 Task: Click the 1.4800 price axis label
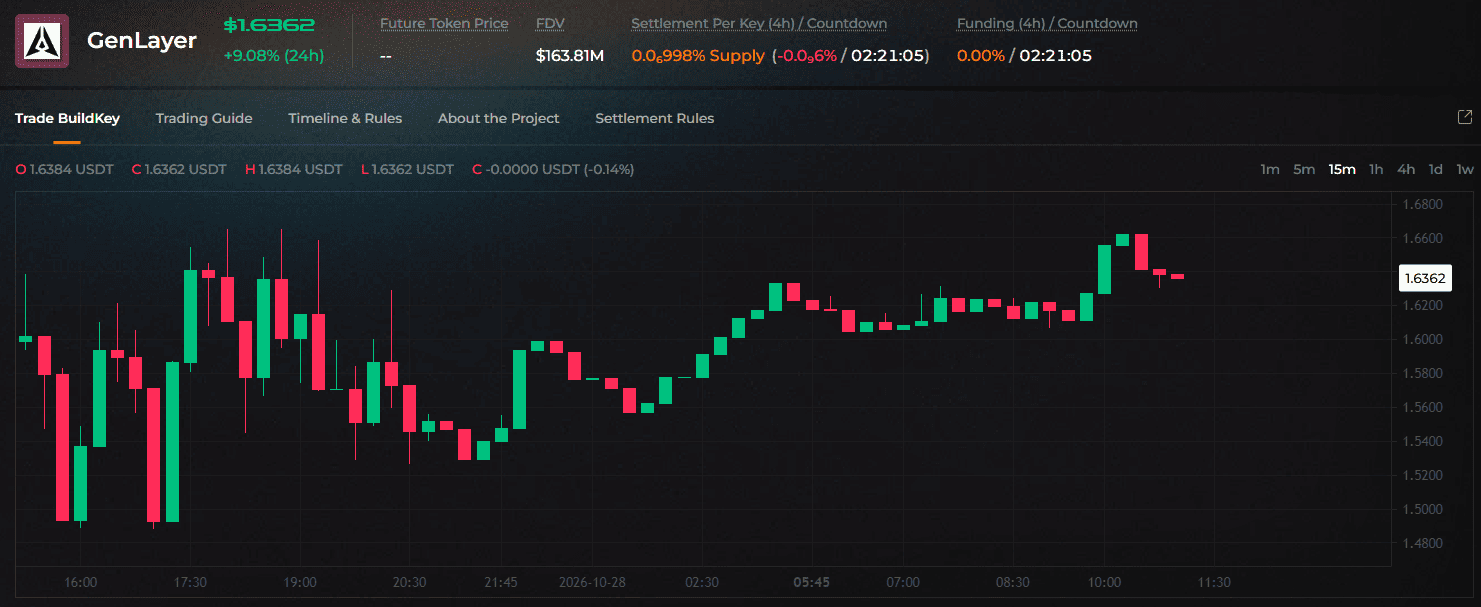[x=1423, y=543]
